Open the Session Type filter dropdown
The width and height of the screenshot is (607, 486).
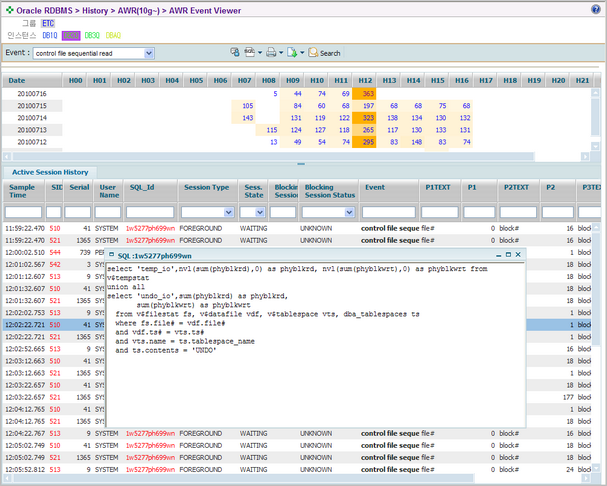tap(229, 212)
